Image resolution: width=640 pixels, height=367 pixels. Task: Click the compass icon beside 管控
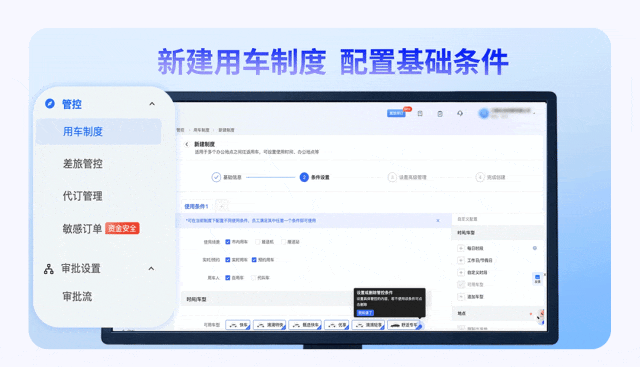pyautogui.click(x=50, y=104)
